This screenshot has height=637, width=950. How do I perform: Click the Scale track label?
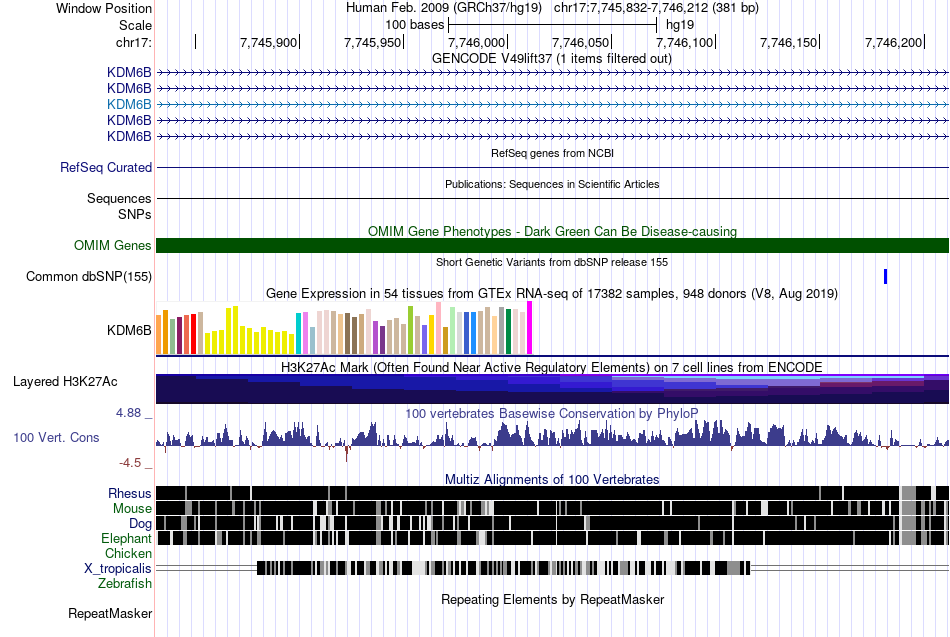(x=135, y=25)
